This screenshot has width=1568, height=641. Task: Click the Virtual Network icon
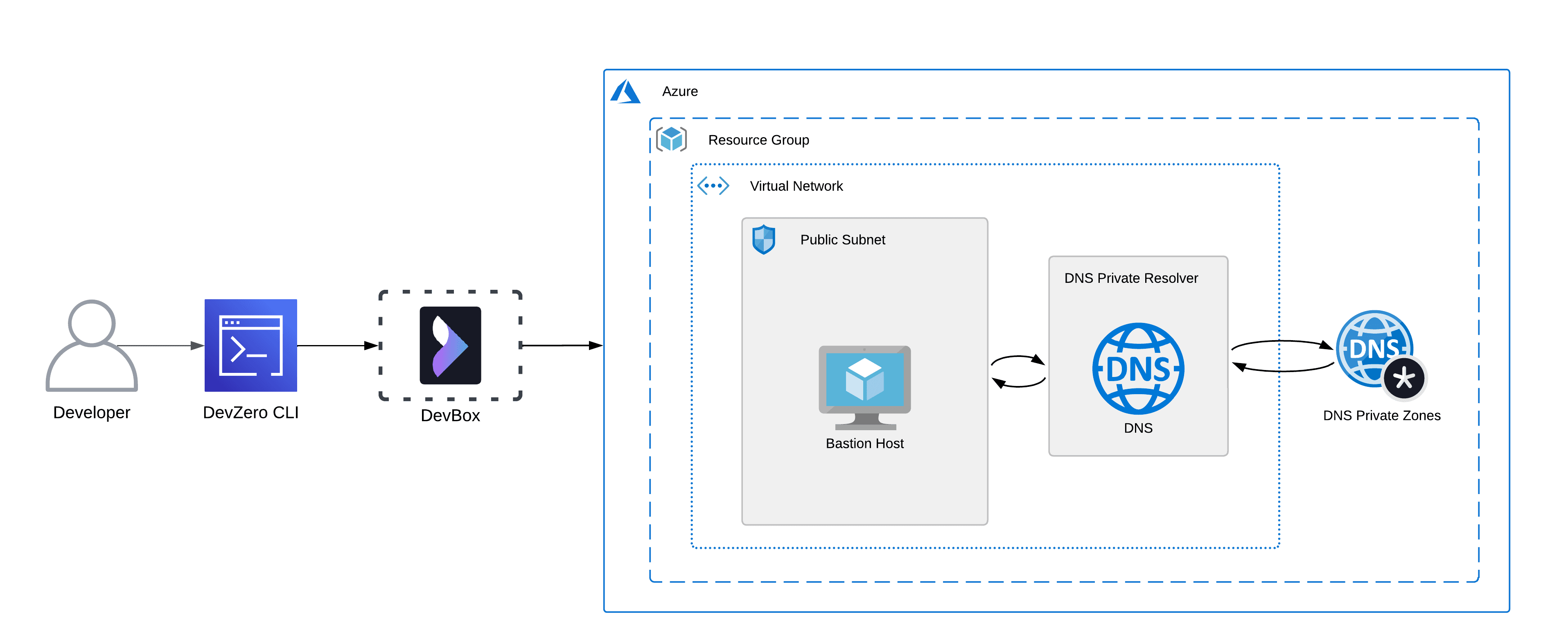click(x=714, y=185)
